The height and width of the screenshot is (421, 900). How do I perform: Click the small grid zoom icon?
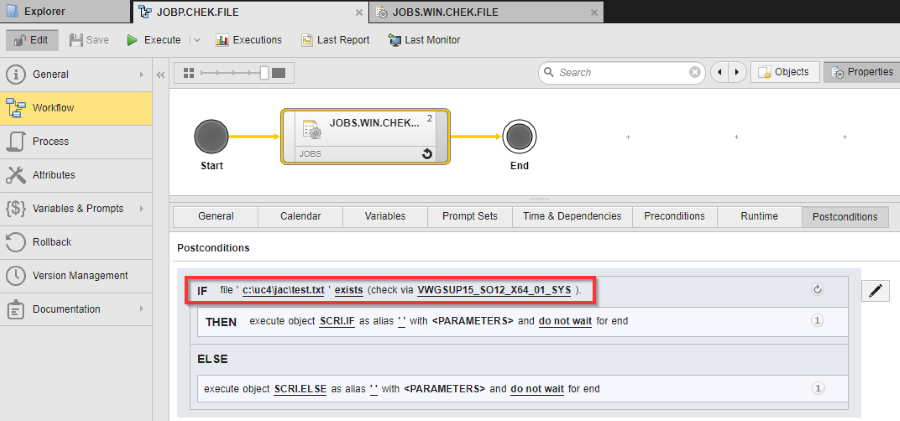coord(188,73)
